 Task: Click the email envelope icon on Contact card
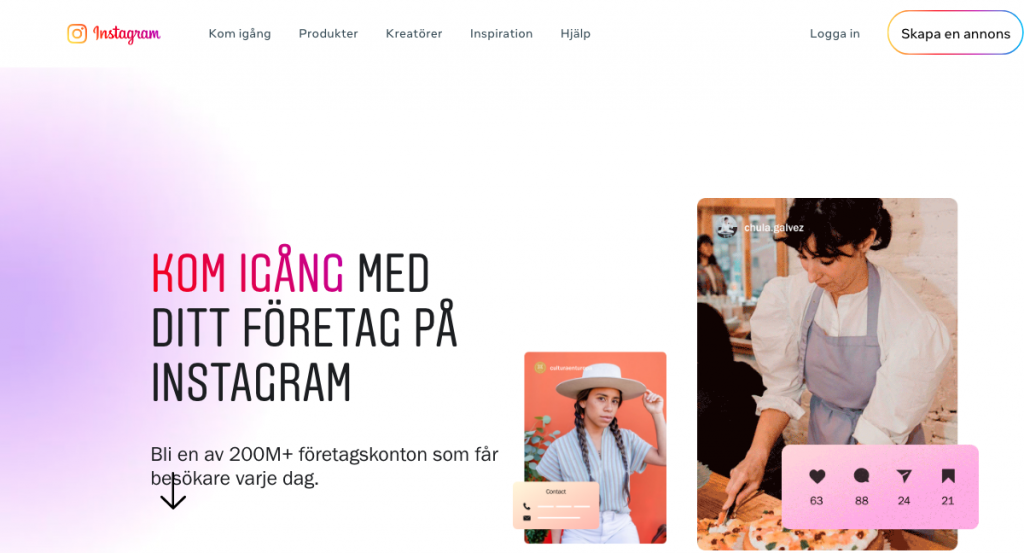click(x=526, y=518)
